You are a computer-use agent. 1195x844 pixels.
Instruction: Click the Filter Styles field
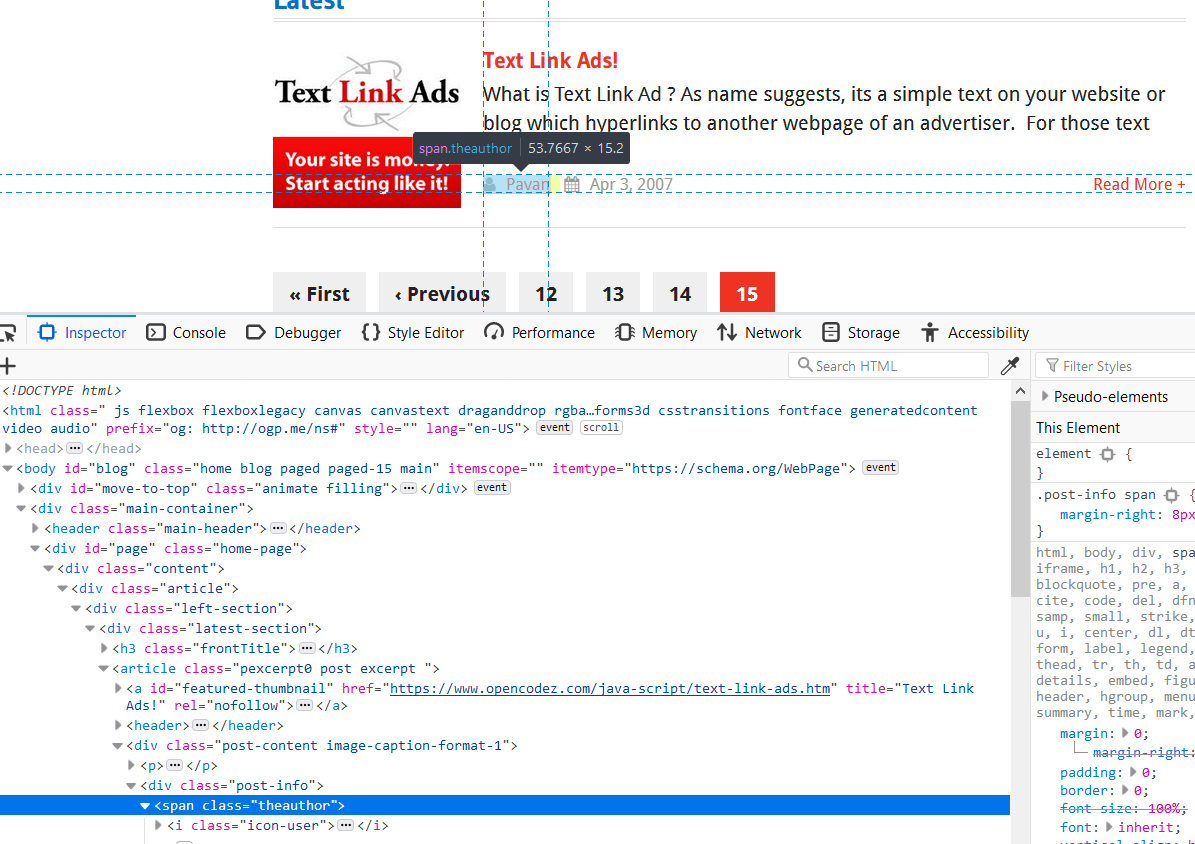[1116, 366]
